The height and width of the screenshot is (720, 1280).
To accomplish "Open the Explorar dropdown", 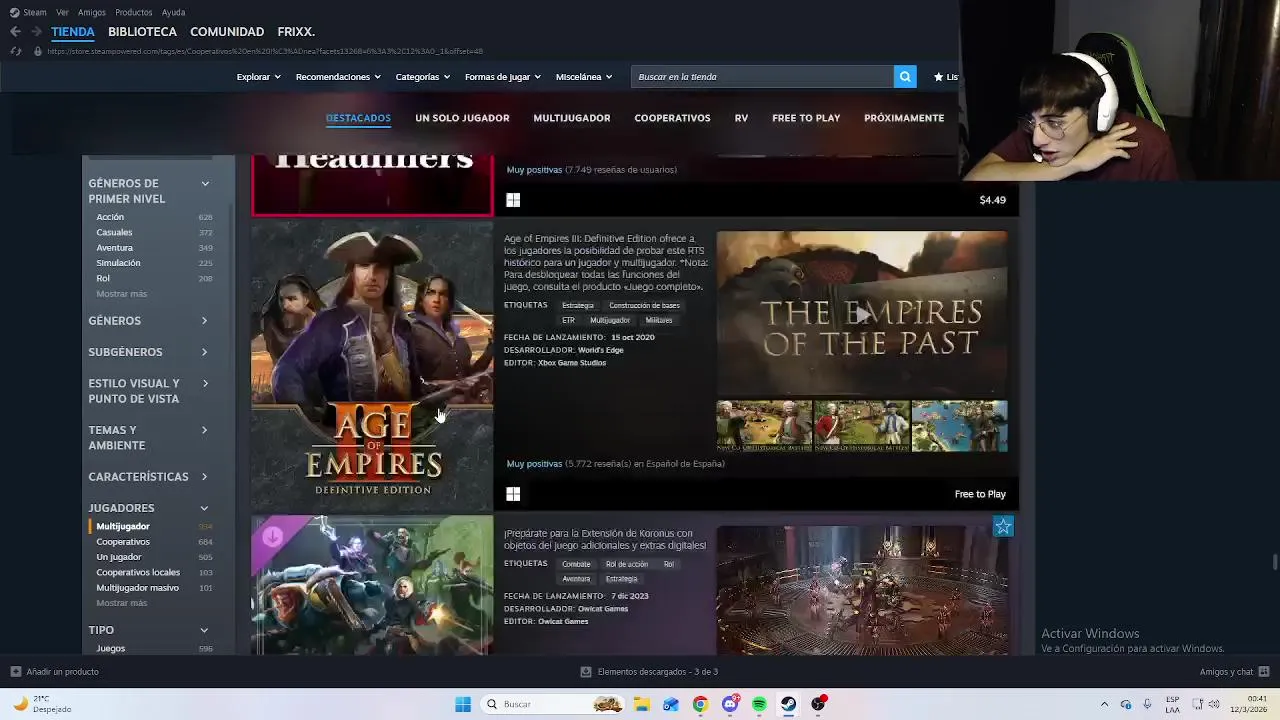I will coord(258,77).
